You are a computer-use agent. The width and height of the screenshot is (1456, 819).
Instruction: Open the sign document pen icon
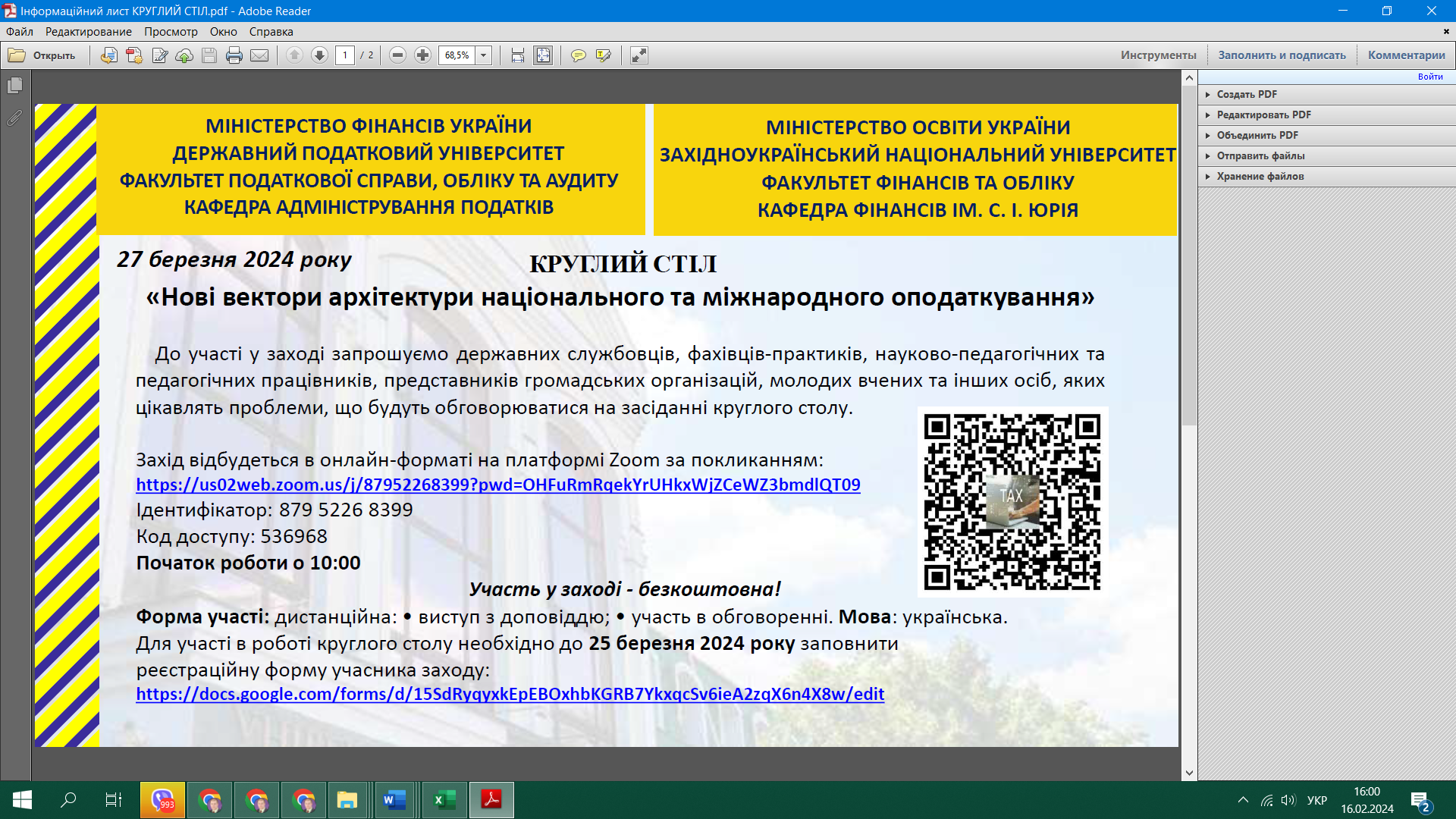coord(159,55)
